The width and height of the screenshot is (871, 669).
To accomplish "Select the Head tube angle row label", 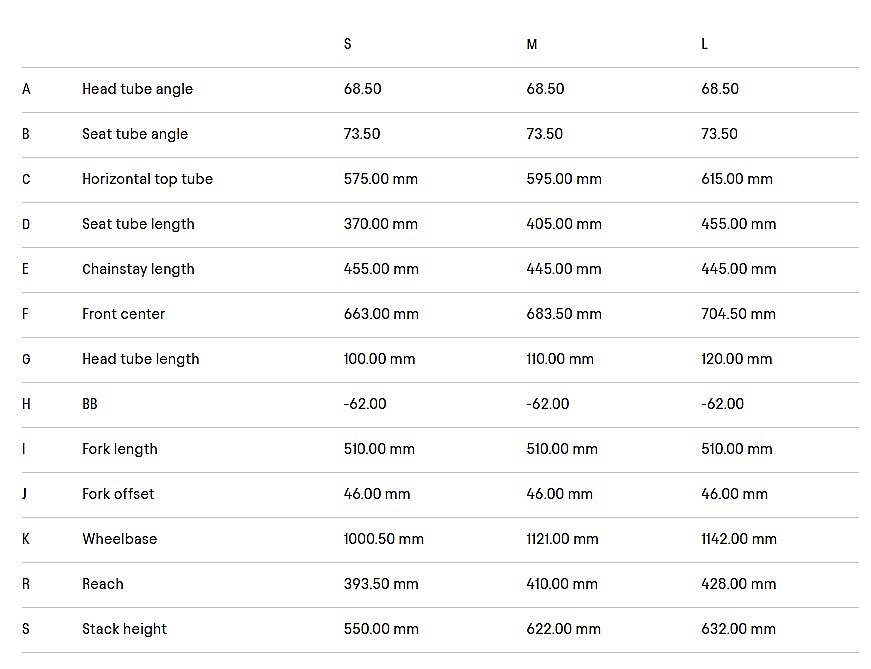I will [x=137, y=89].
